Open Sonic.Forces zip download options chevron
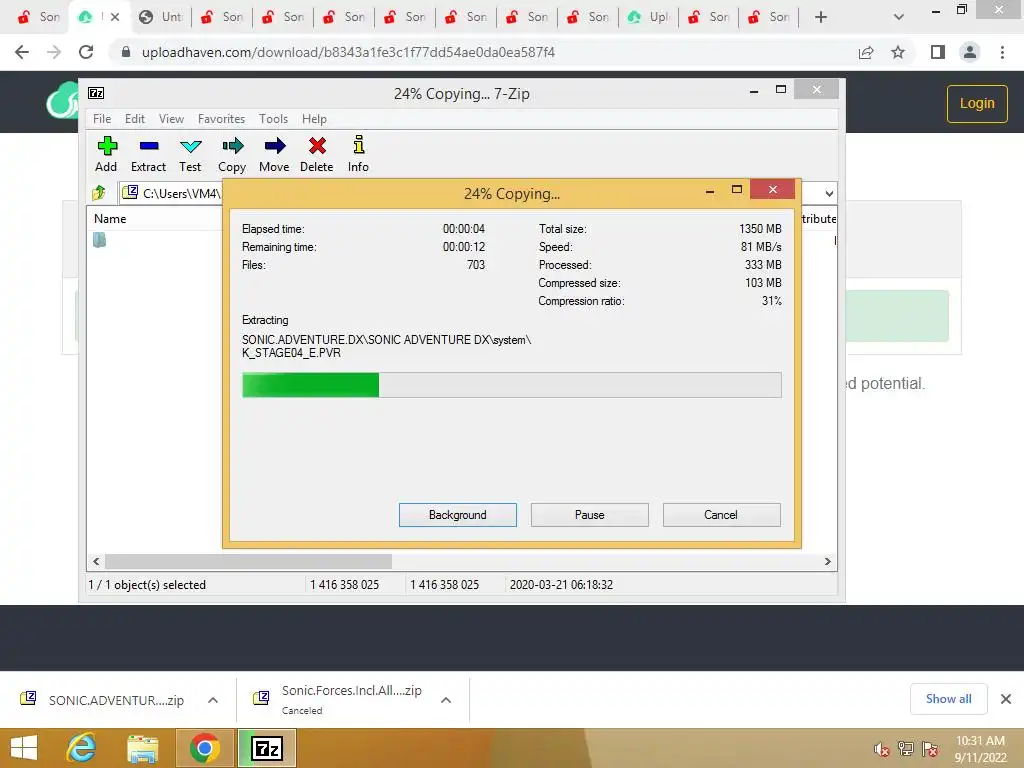 (x=446, y=700)
